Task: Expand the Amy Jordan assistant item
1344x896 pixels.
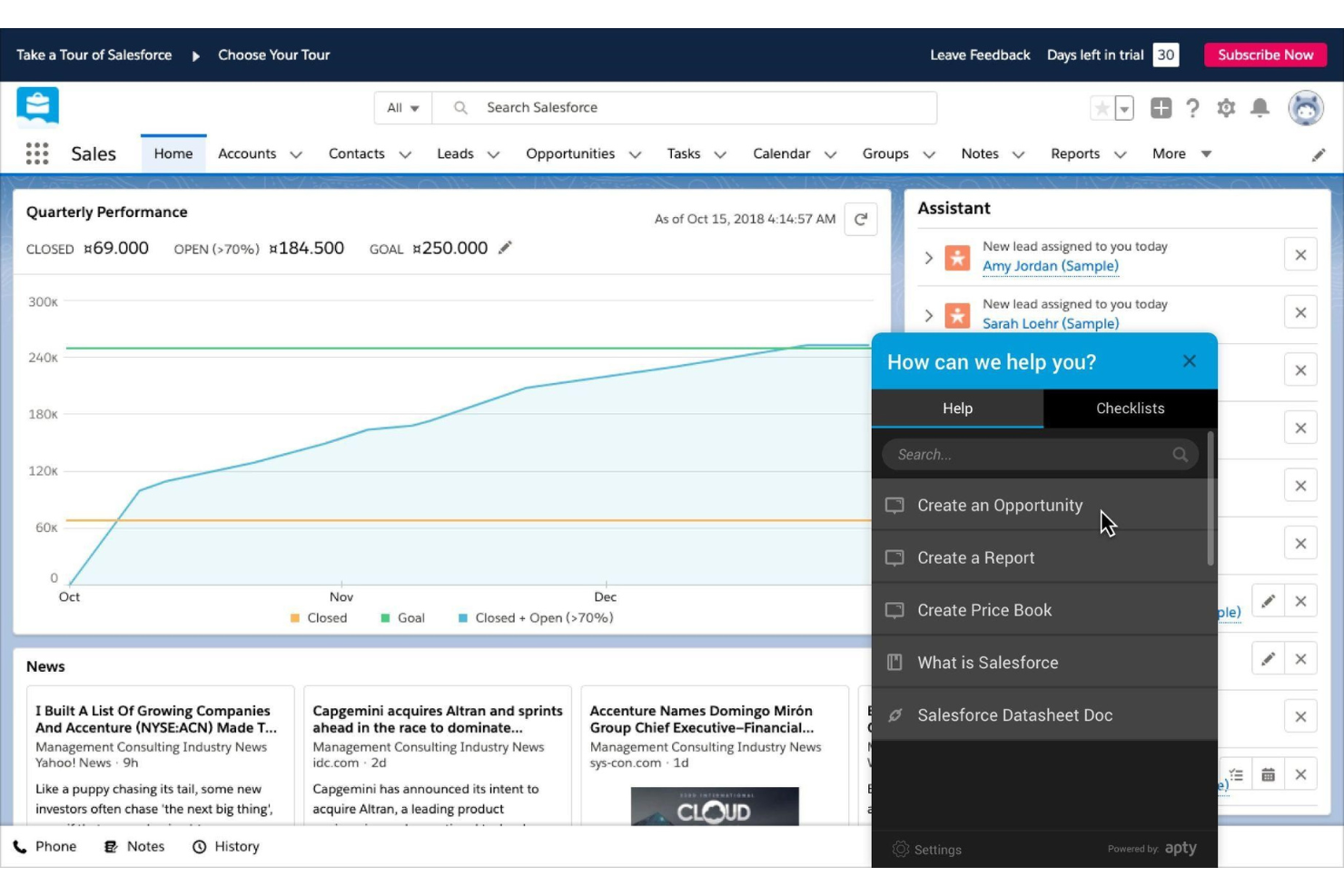Action: pos(928,257)
